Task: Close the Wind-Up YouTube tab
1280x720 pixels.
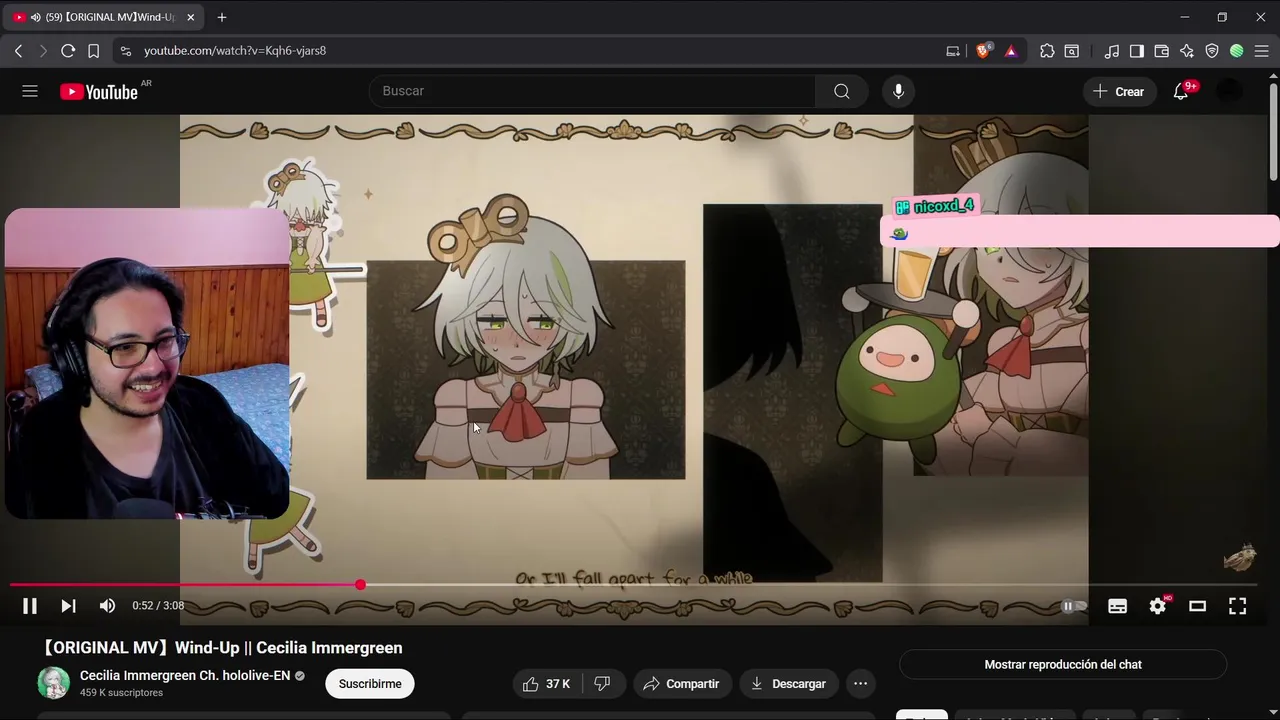Action: pyautogui.click(x=190, y=17)
